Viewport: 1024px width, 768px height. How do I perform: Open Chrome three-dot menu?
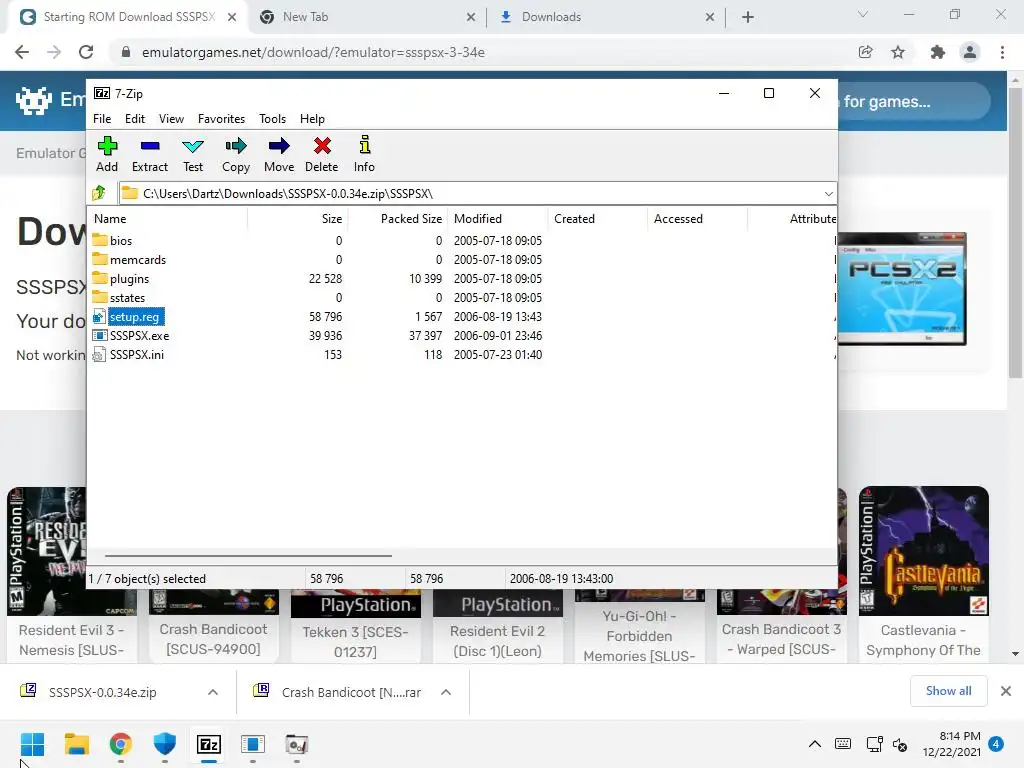(x=1002, y=52)
